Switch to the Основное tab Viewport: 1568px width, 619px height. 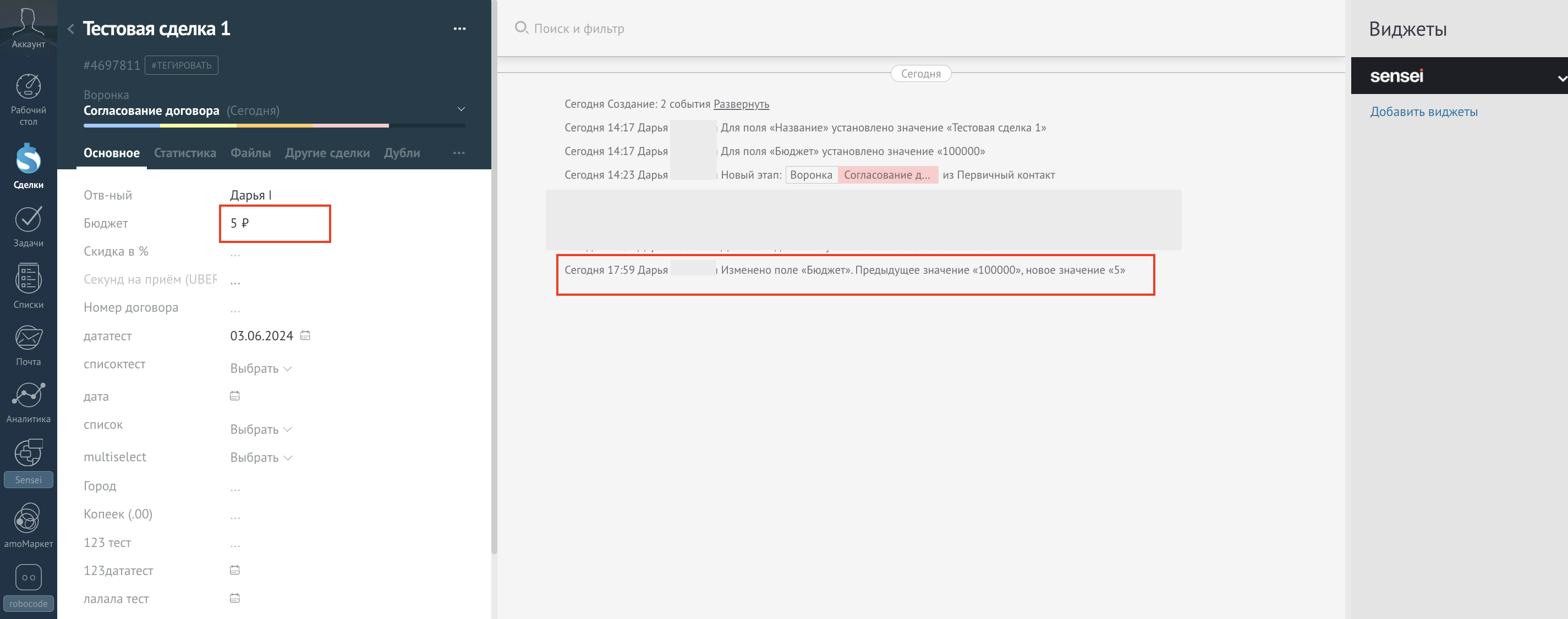pyautogui.click(x=111, y=153)
